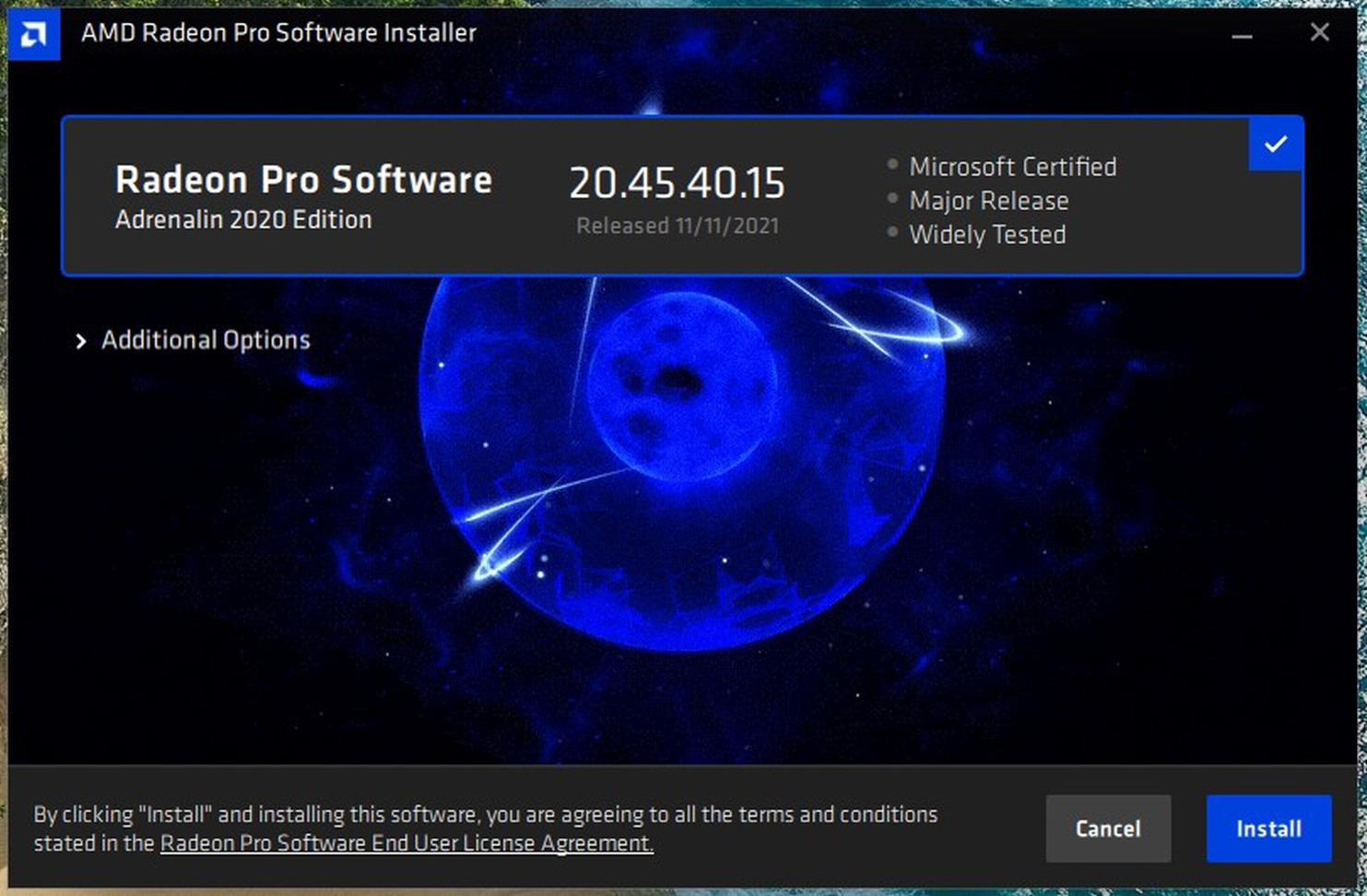Screen dimensions: 1367x896
Task: Click the Adrenalin 2020 Edition subtitle
Action: point(243,219)
